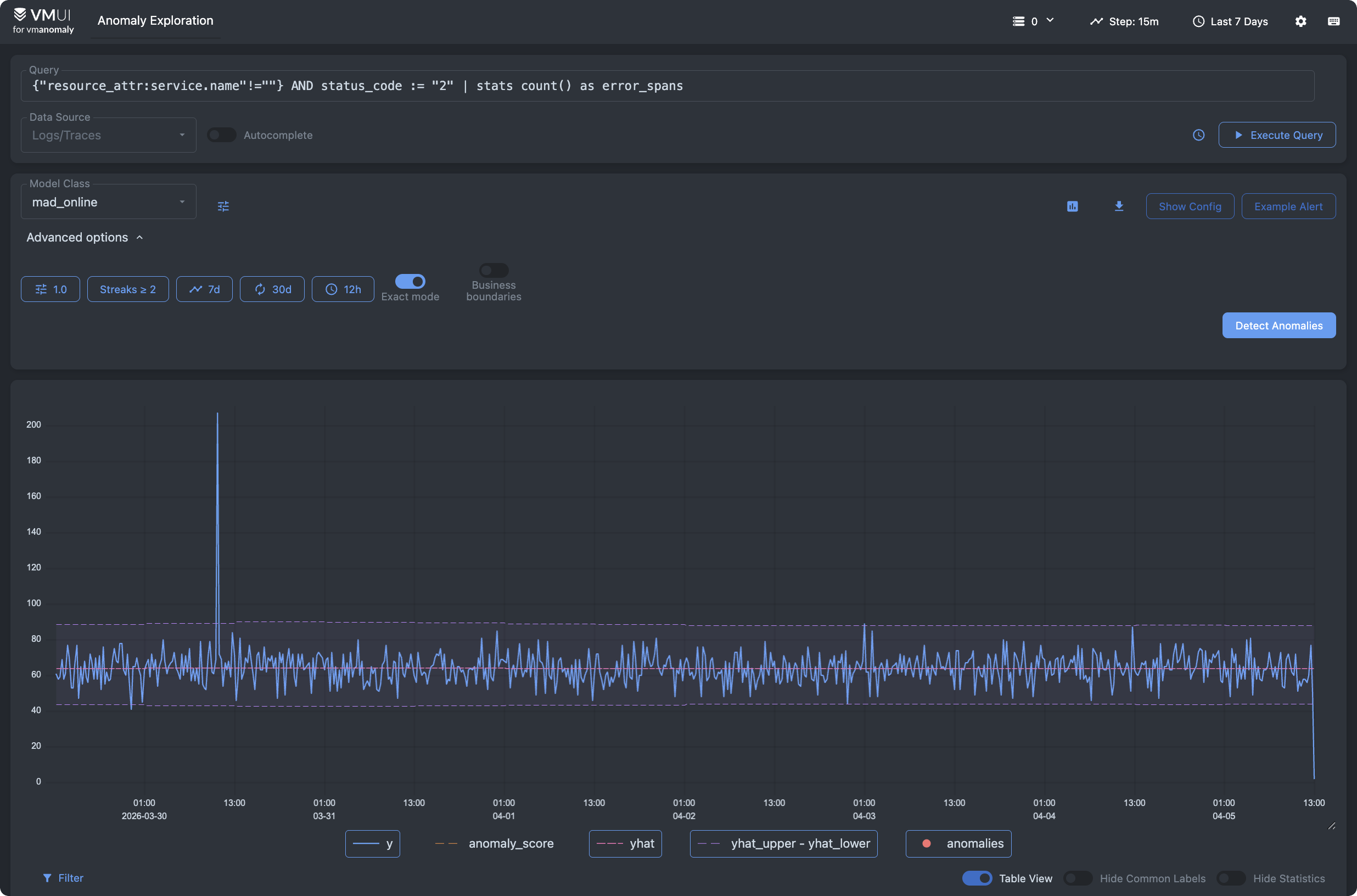Open the queries list icon showing 0
Viewport: 1357px width, 896px height.
[1018, 21]
